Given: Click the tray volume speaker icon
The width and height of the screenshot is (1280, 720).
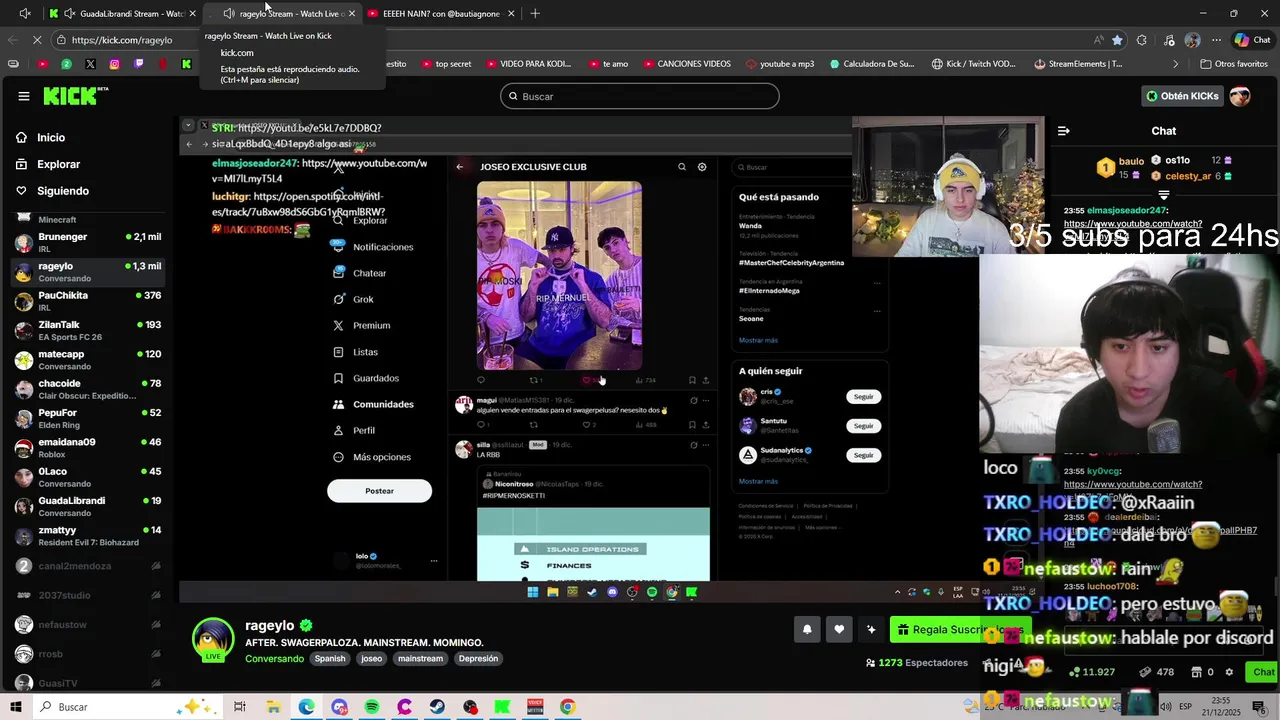Looking at the screenshot, I should click(1166, 707).
